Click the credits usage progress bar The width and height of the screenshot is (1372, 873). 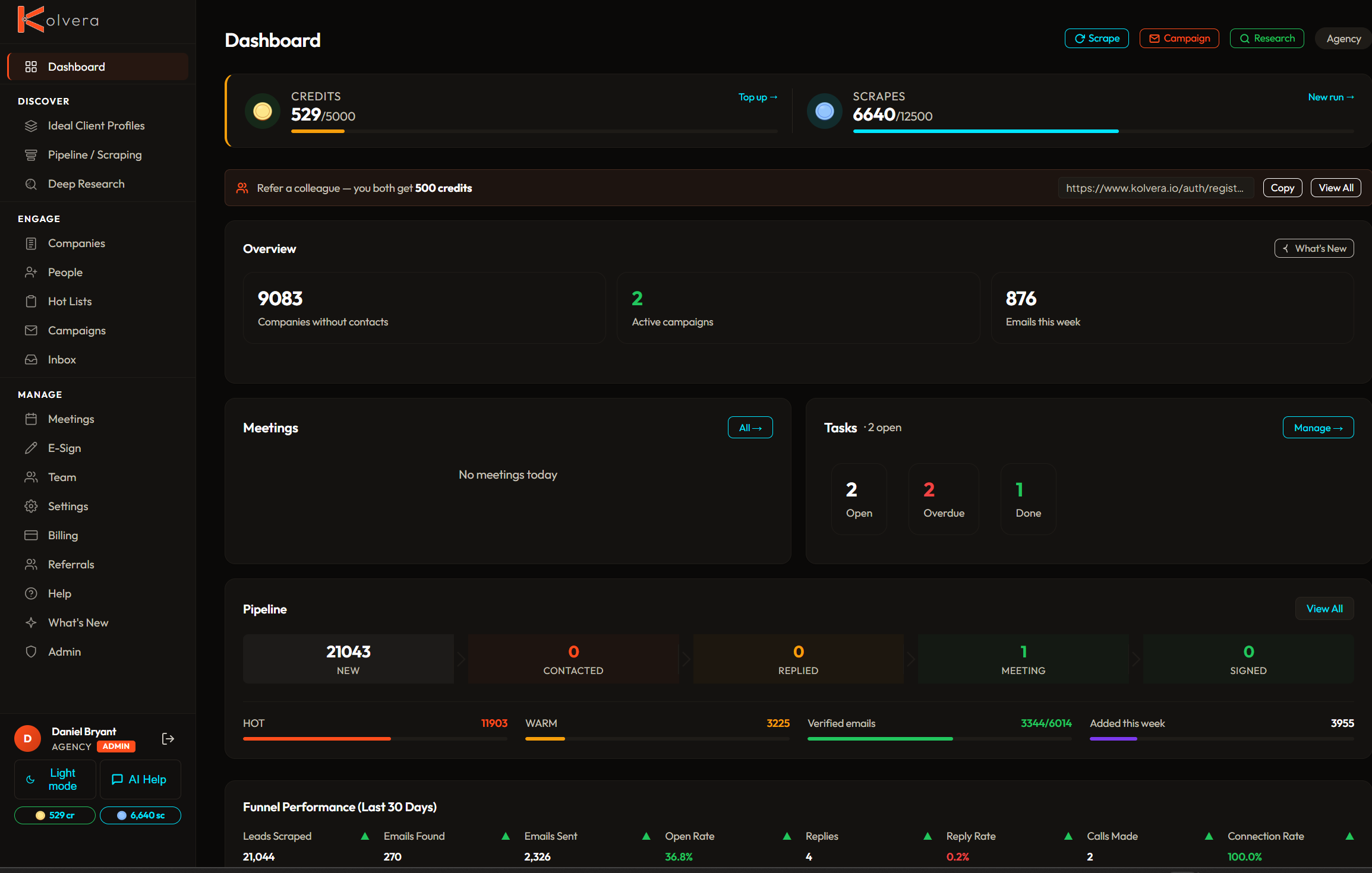(534, 131)
